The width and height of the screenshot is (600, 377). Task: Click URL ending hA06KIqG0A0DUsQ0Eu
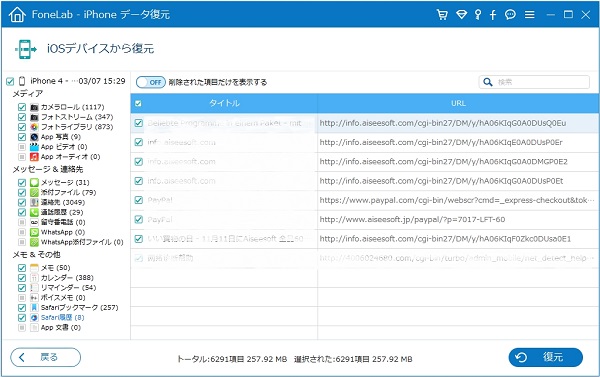(442, 123)
